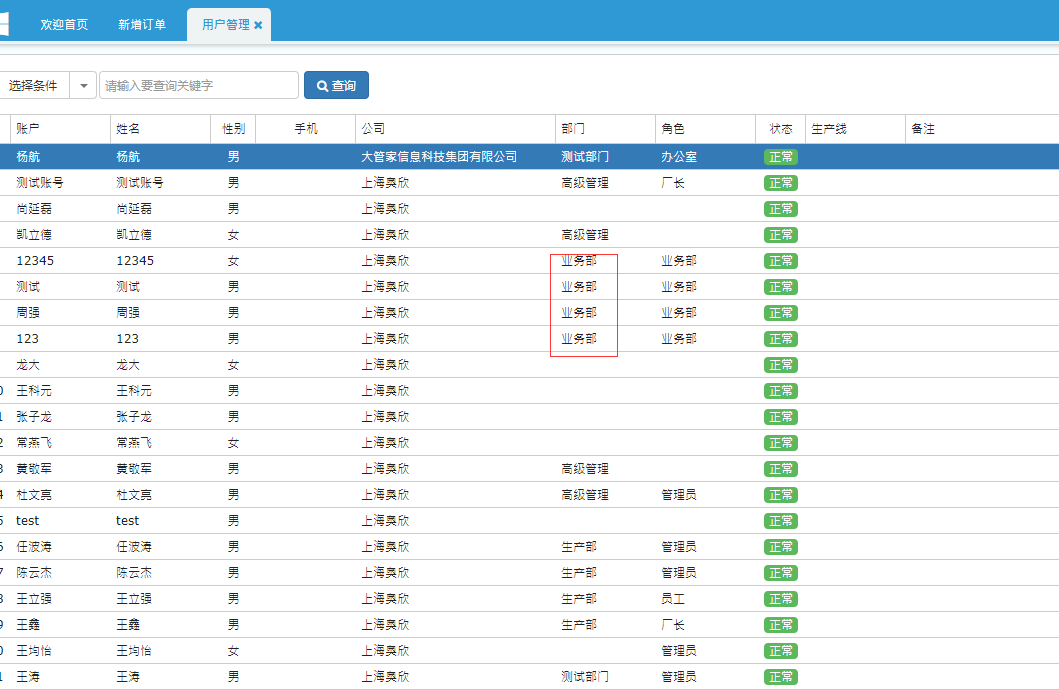Select the 12345 account cell

tap(35, 261)
